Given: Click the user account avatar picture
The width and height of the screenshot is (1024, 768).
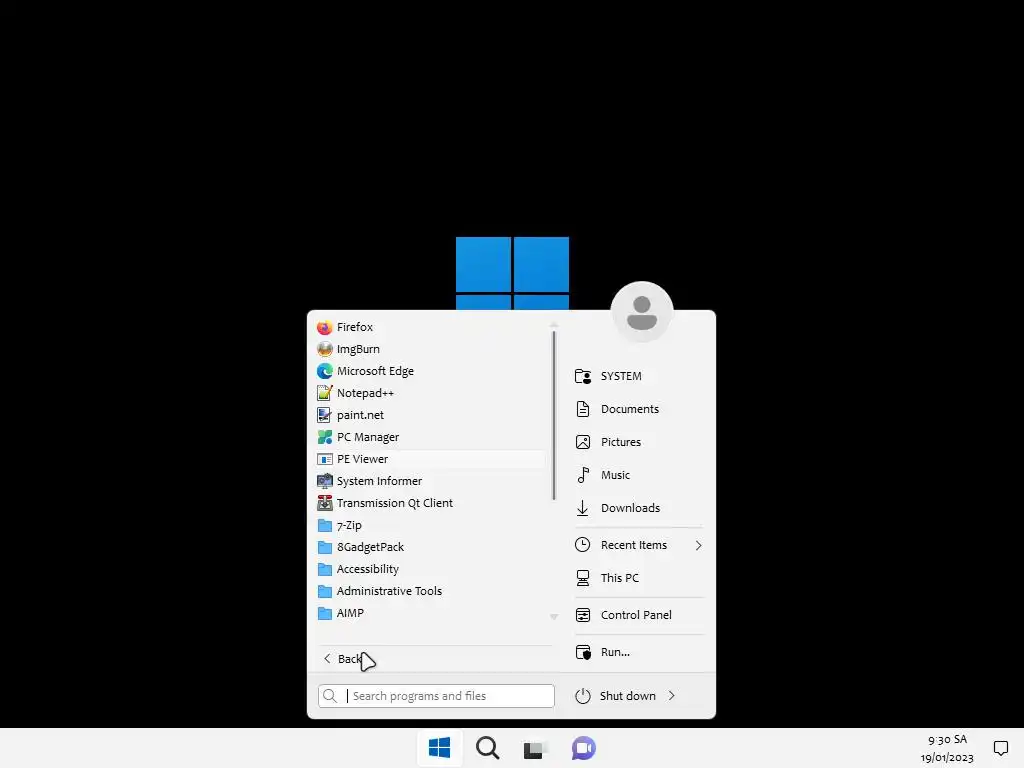Looking at the screenshot, I should pyautogui.click(x=642, y=313).
